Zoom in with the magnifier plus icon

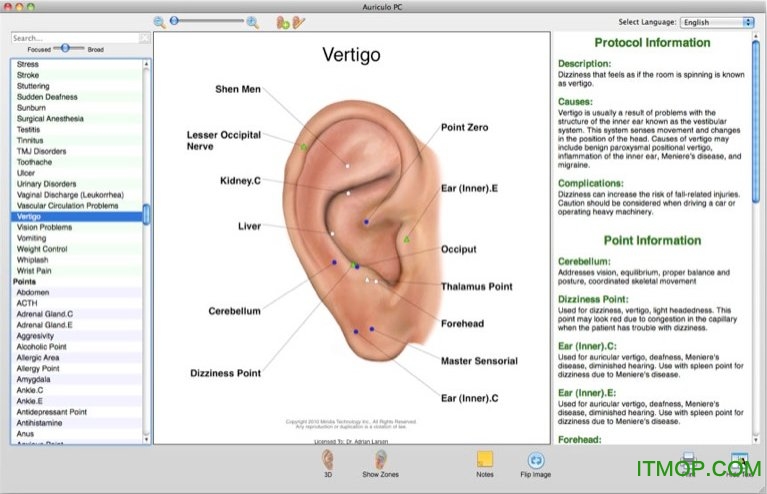[252, 22]
